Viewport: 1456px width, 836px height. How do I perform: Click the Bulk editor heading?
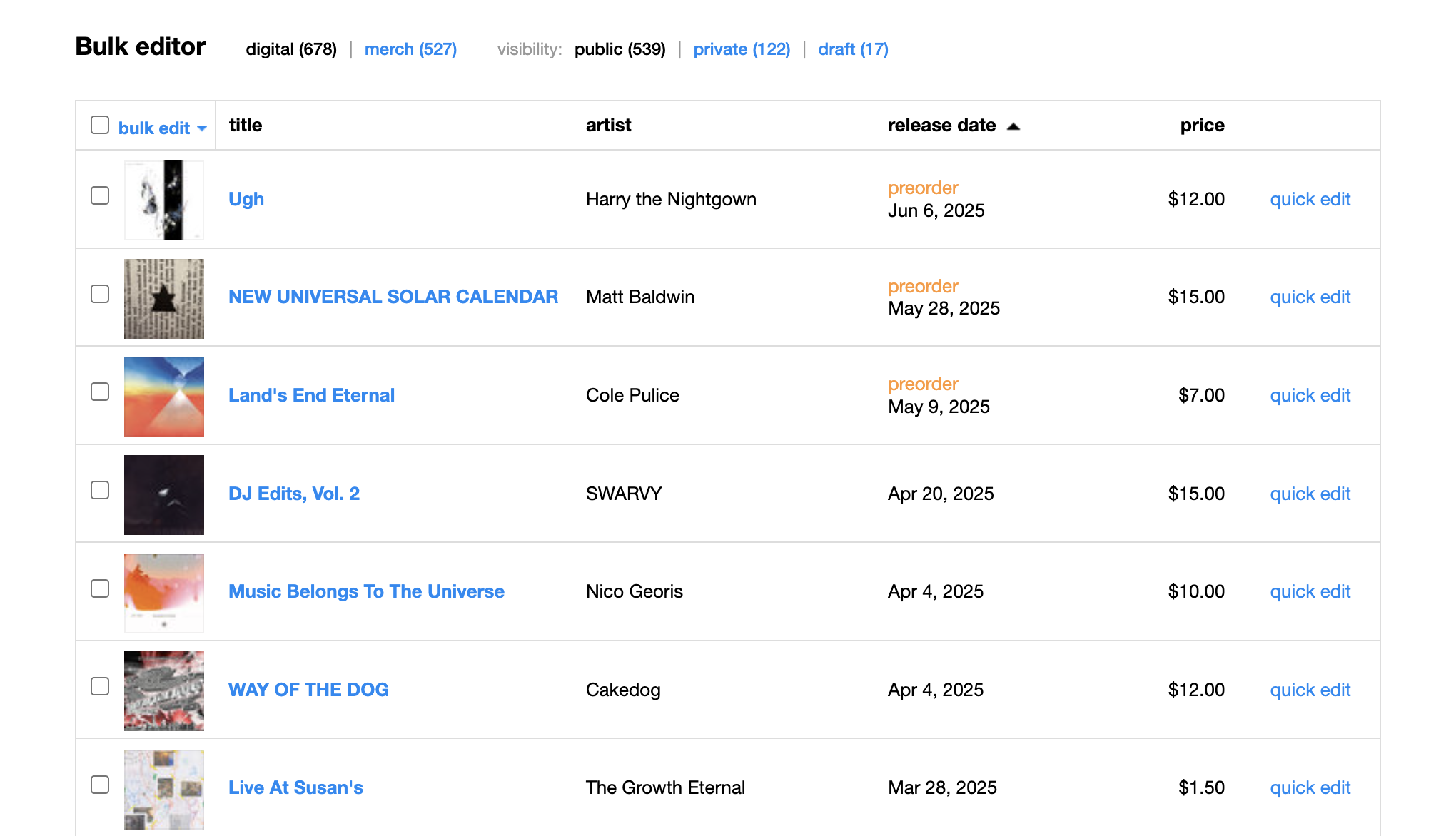[141, 46]
